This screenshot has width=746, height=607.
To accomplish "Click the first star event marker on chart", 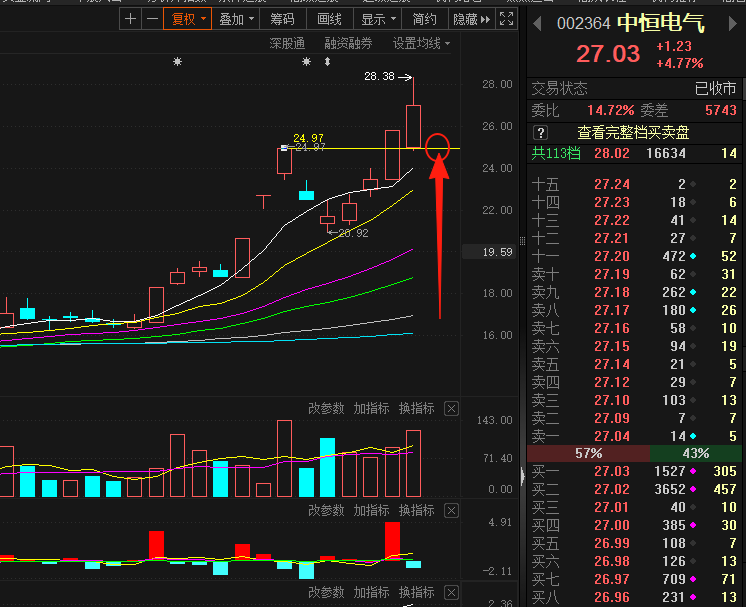I will (177, 61).
